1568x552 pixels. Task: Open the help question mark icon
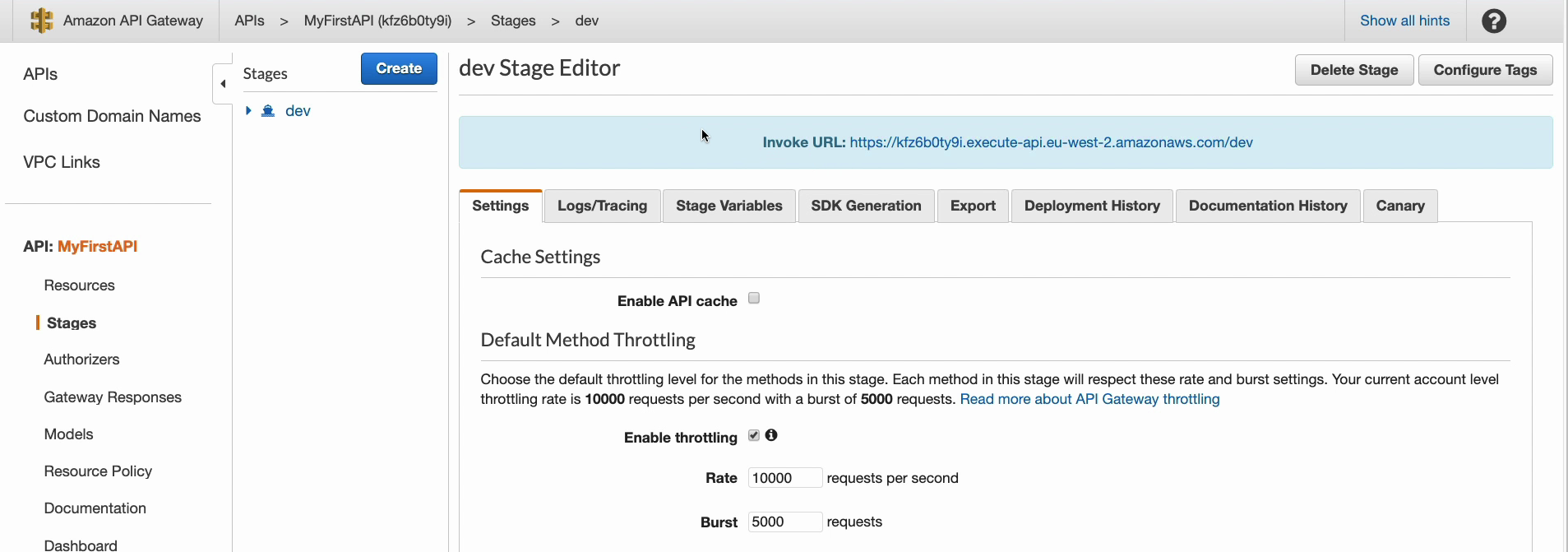[x=1494, y=21]
